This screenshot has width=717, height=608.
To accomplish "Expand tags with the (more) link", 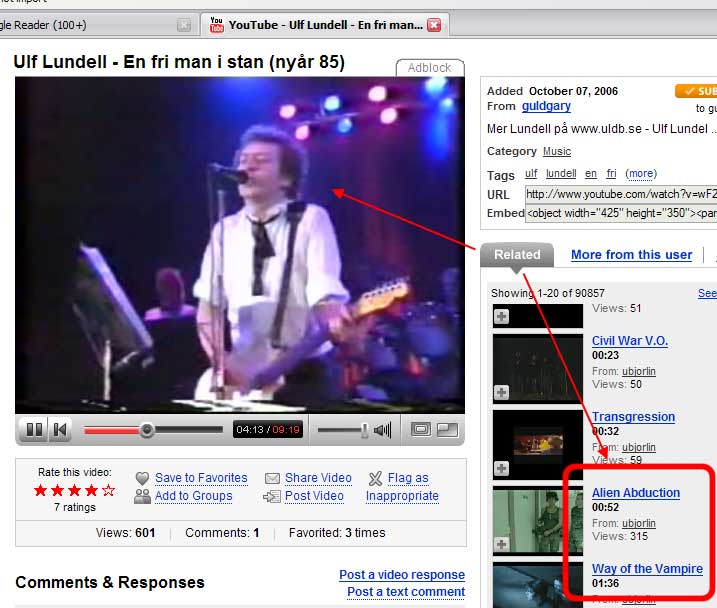I will click(641, 174).
